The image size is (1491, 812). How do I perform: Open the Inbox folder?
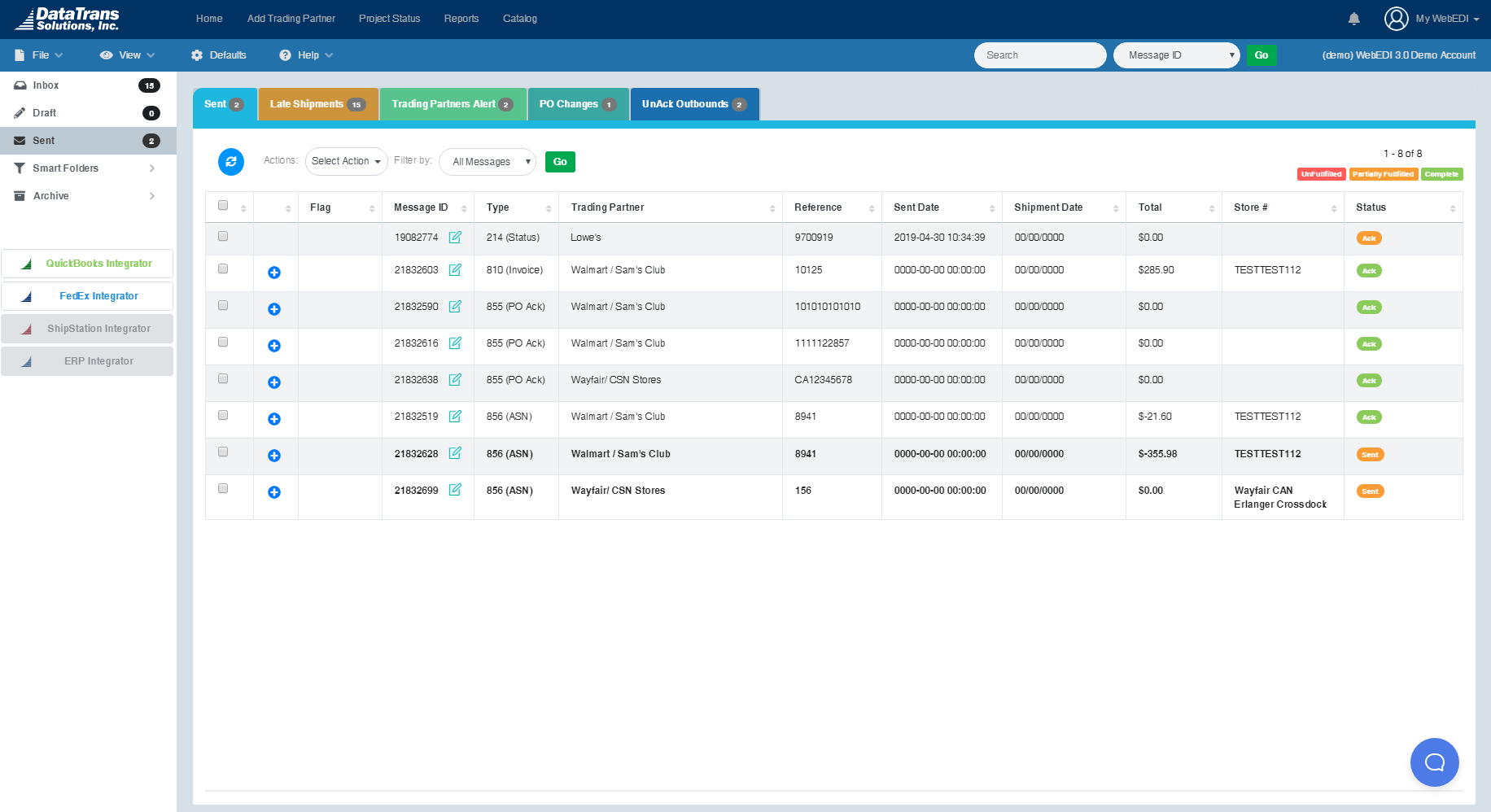tap(88, 85)
